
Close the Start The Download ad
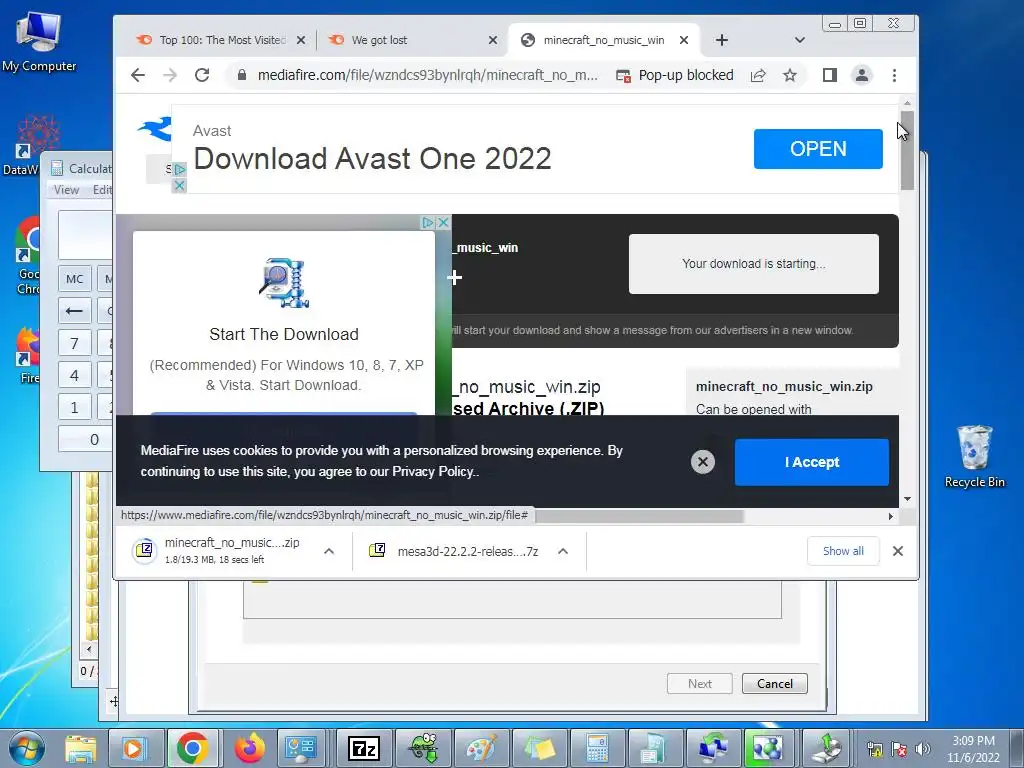point(443,223)
